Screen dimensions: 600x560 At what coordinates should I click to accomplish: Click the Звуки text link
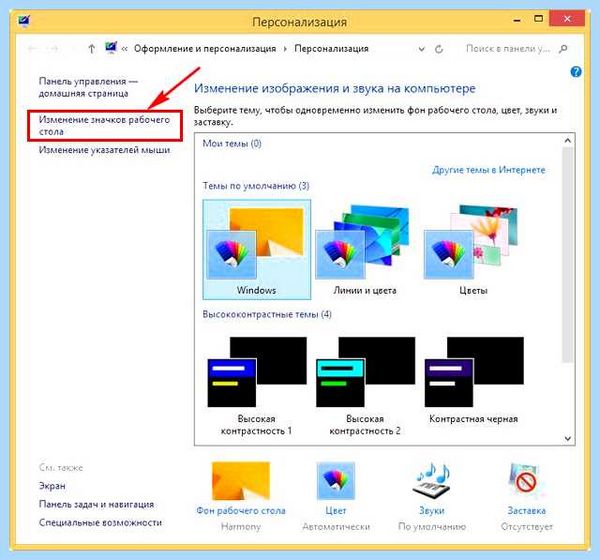432,511
